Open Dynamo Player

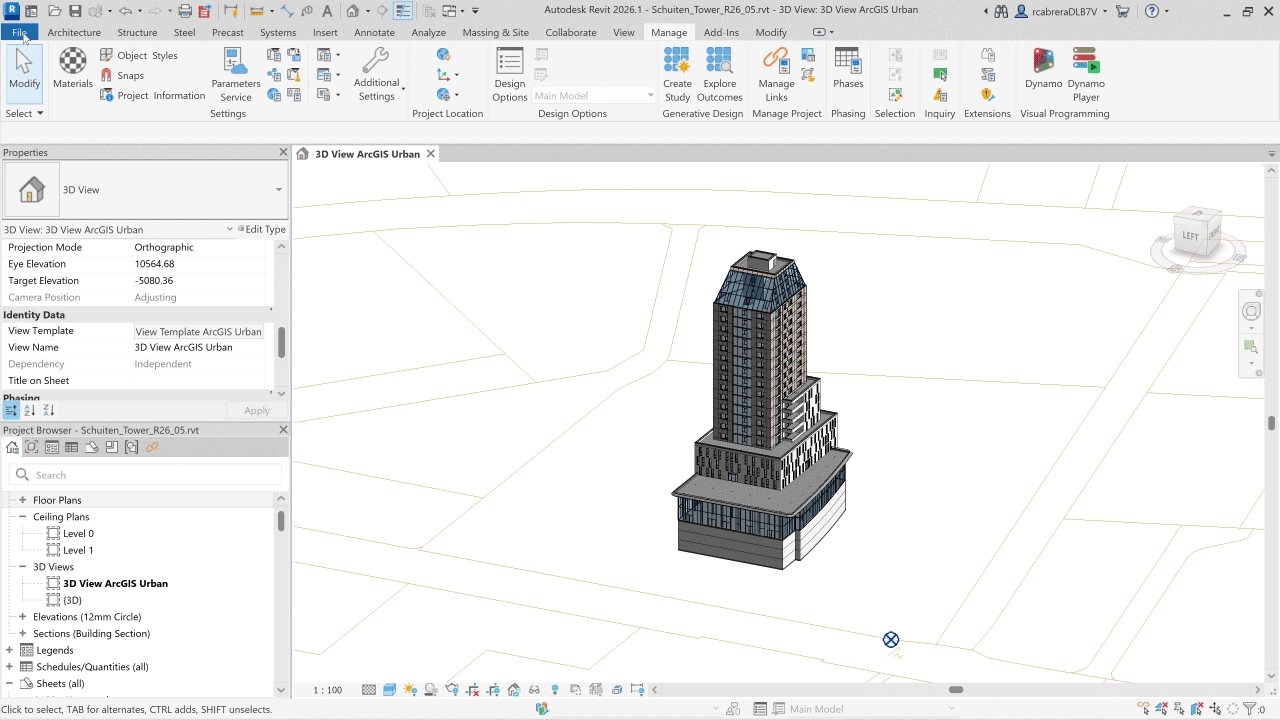coord(1085,68)
